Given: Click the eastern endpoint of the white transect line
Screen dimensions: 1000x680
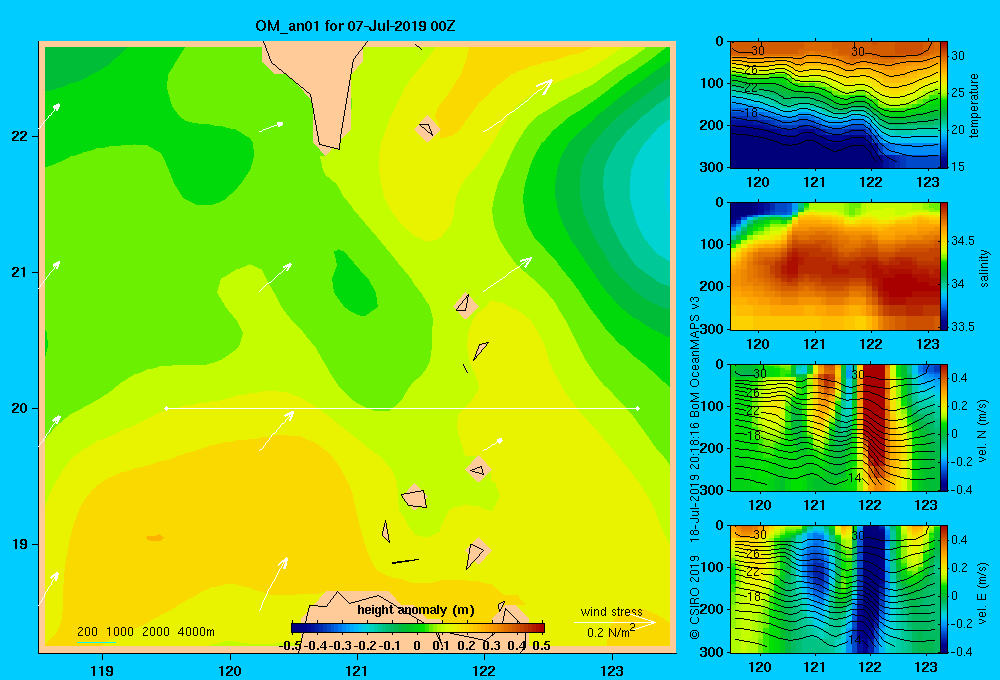Looking at the screenshot, I should click(638, 408).
